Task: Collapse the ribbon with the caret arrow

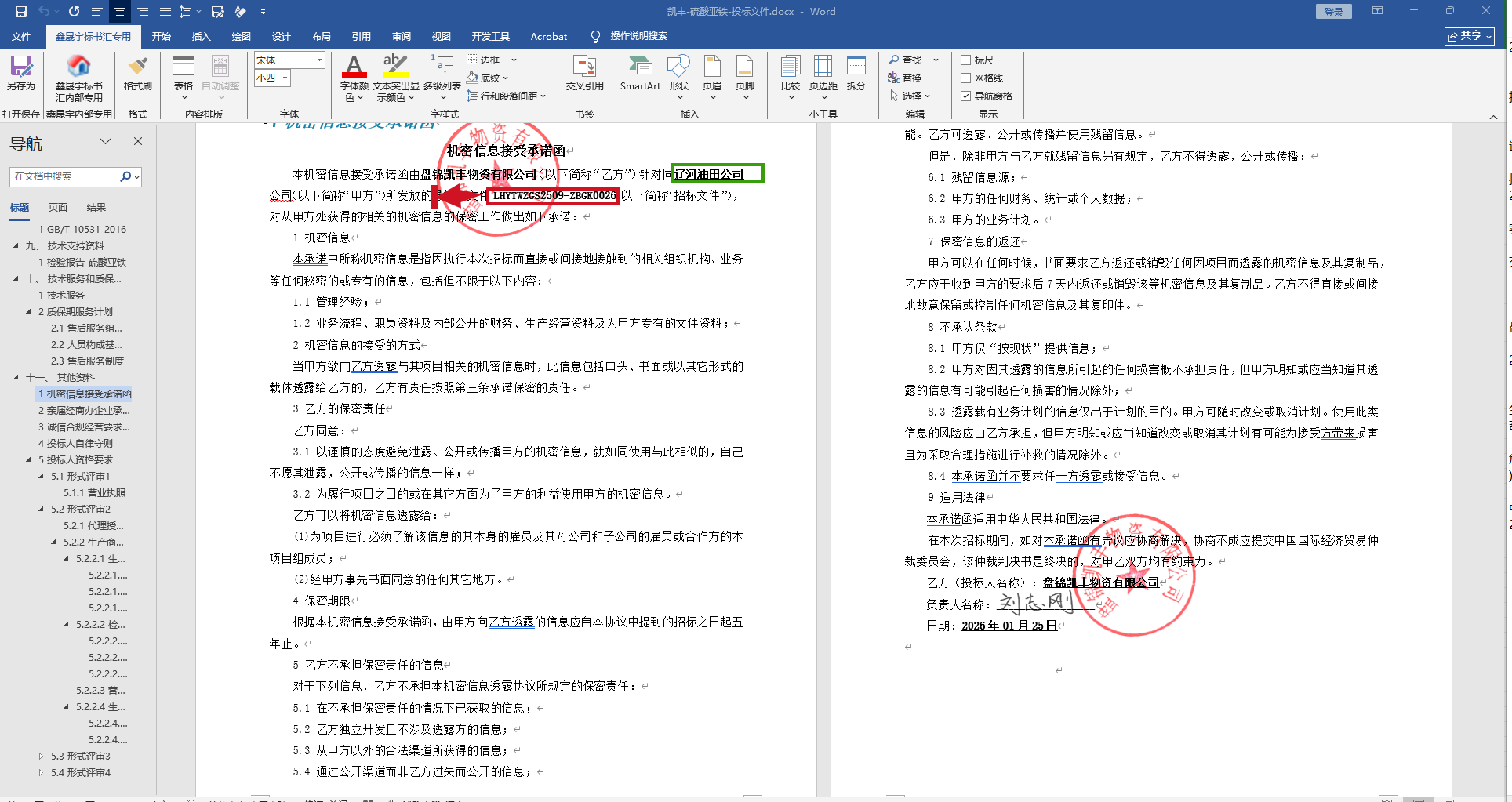Action: pos(1493,117)
